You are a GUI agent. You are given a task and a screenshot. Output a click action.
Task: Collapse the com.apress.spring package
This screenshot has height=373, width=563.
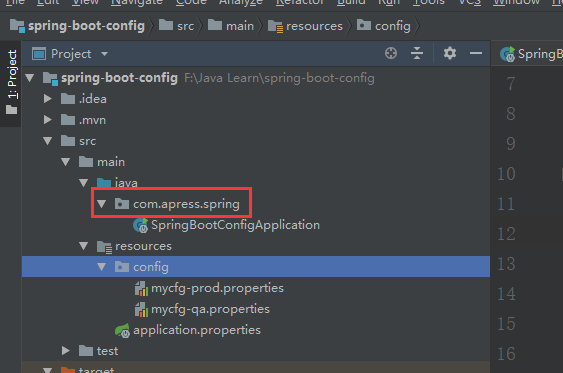pyautogui.click(x=102, y=204)
